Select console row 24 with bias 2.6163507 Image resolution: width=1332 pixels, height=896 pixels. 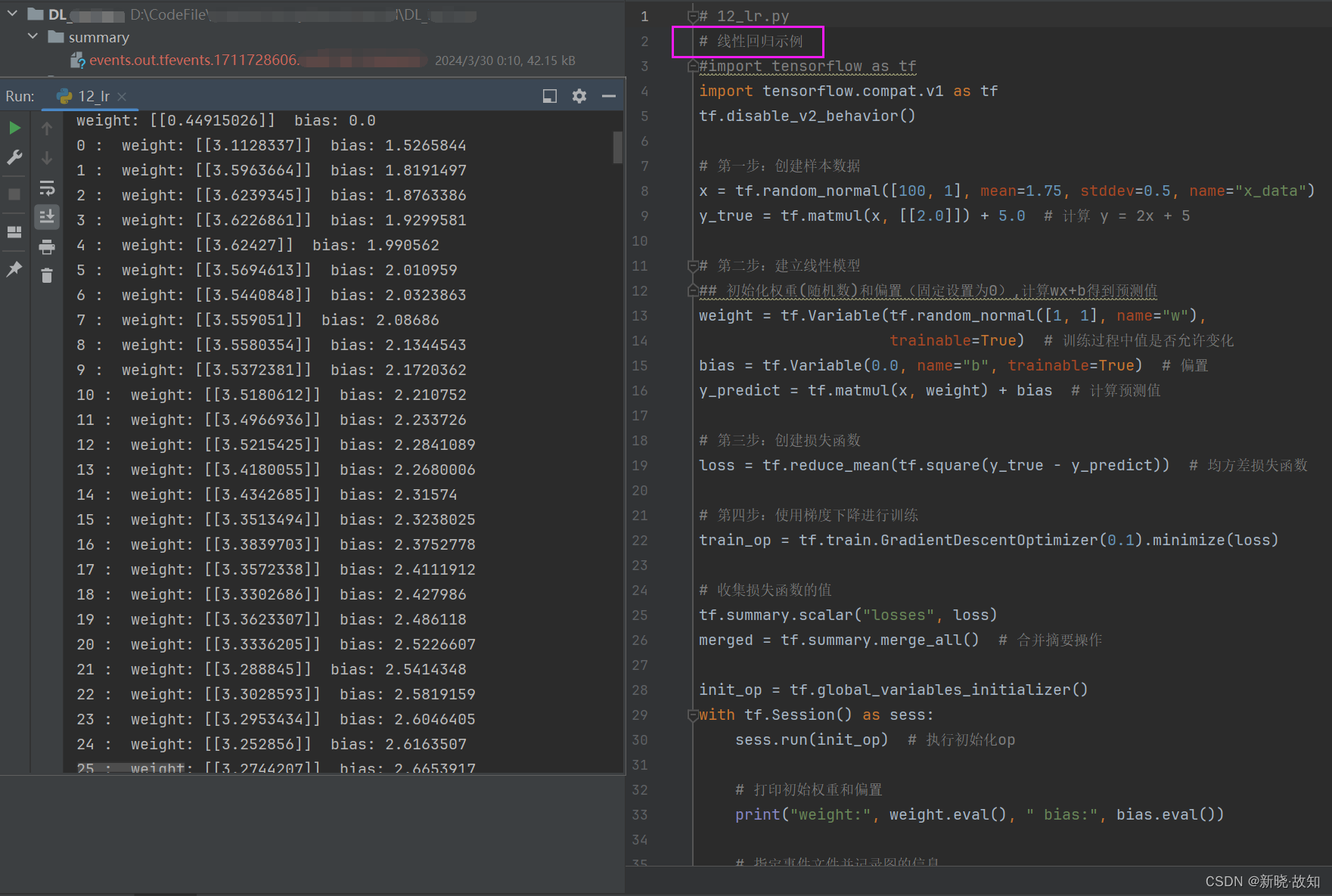tap(271, 744)
